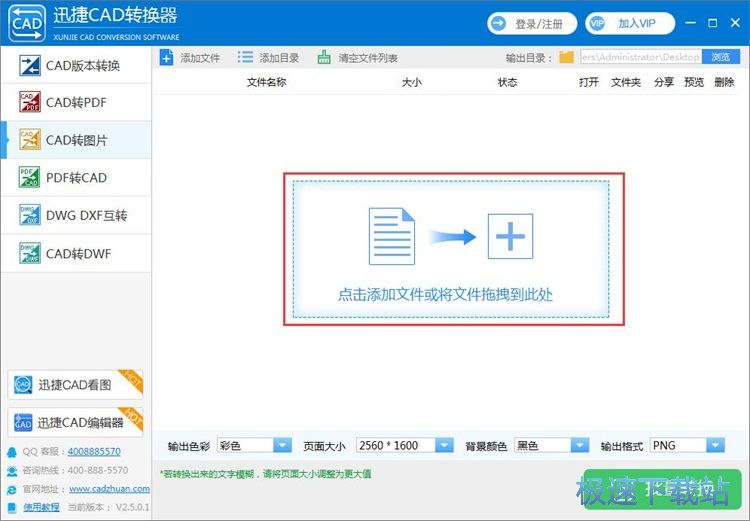
Task: Click the 添加目录 list icon
Action: point(245,57)
